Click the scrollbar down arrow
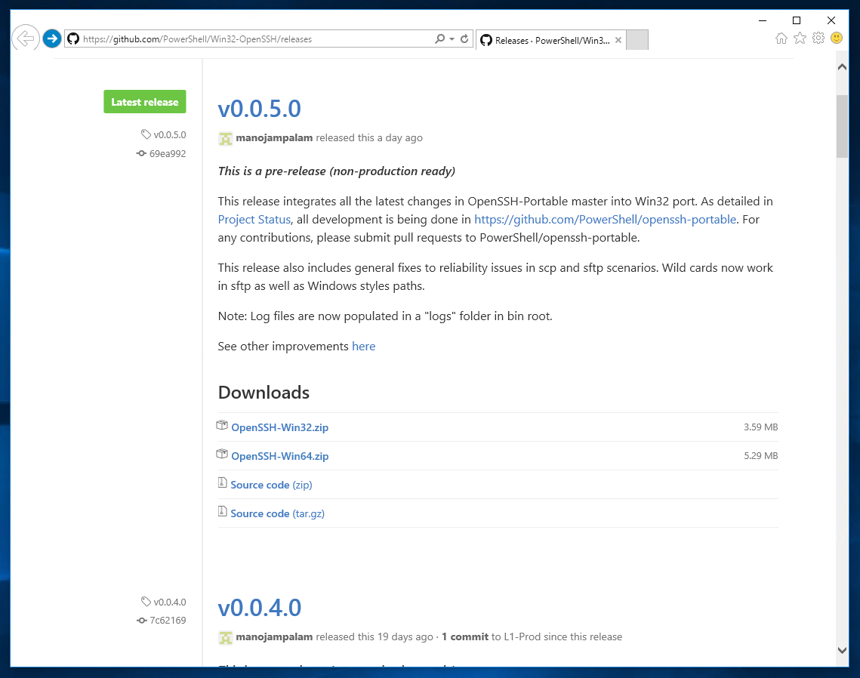 (x=842, y=651)
